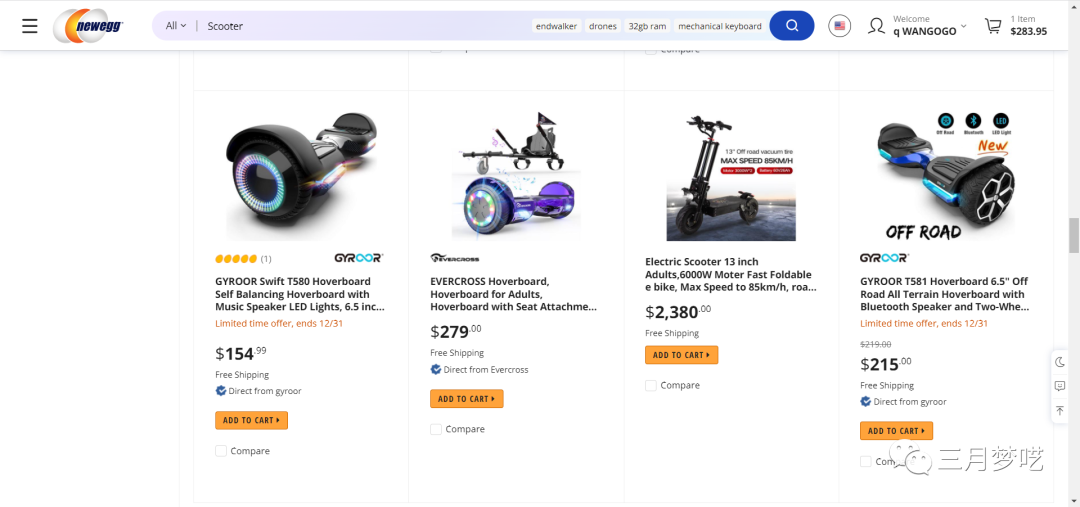Click the Scooter search input field

tap(360, 26)
